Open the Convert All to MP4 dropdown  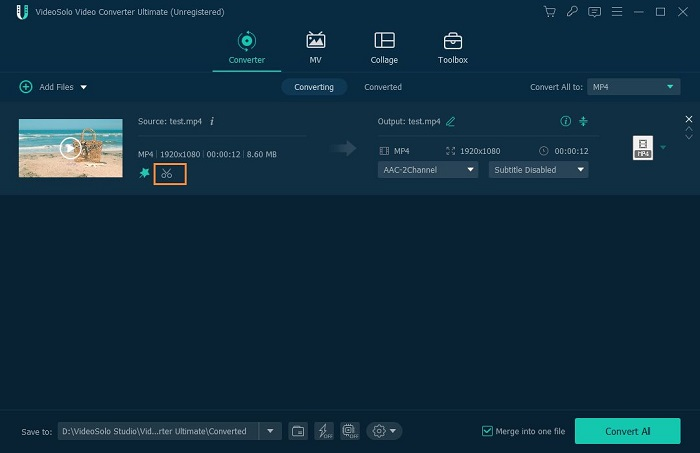(633, 87)
